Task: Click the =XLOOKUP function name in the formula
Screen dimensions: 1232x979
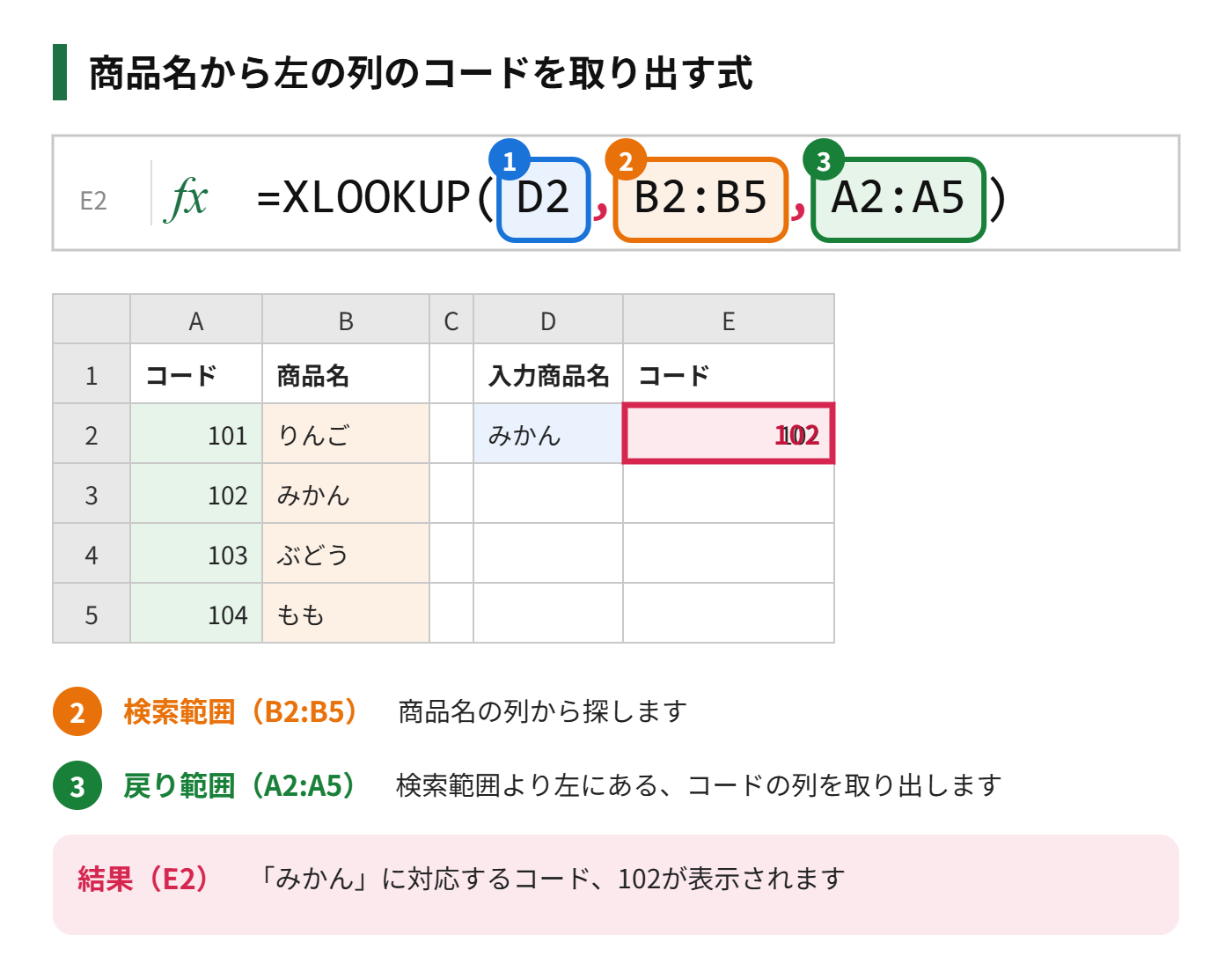Action: coord(363,197)
